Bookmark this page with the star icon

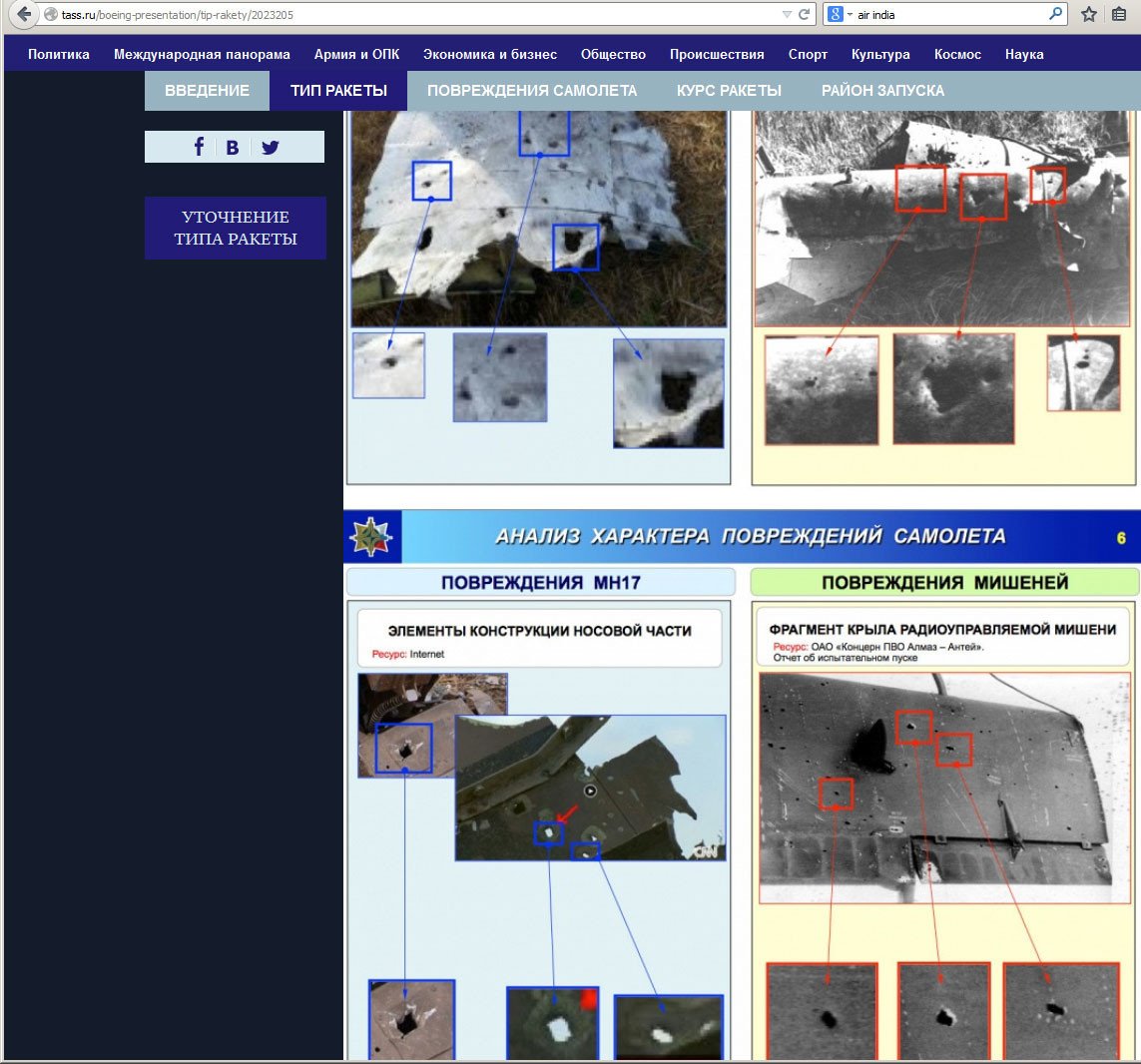(1089, 15)
